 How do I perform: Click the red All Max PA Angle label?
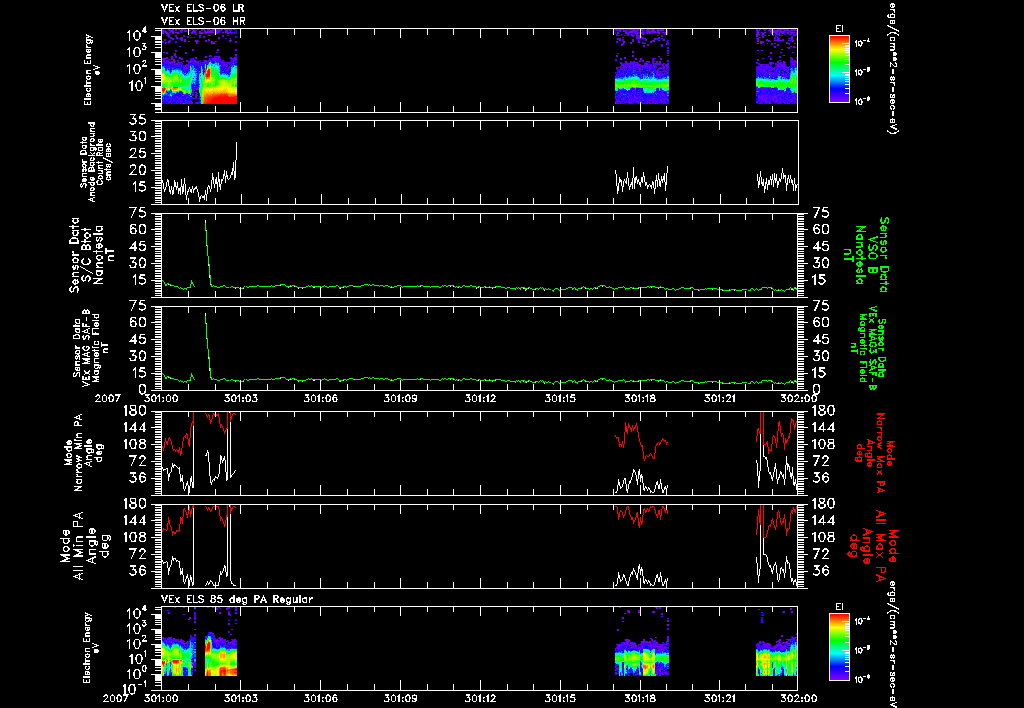(873, 543)
